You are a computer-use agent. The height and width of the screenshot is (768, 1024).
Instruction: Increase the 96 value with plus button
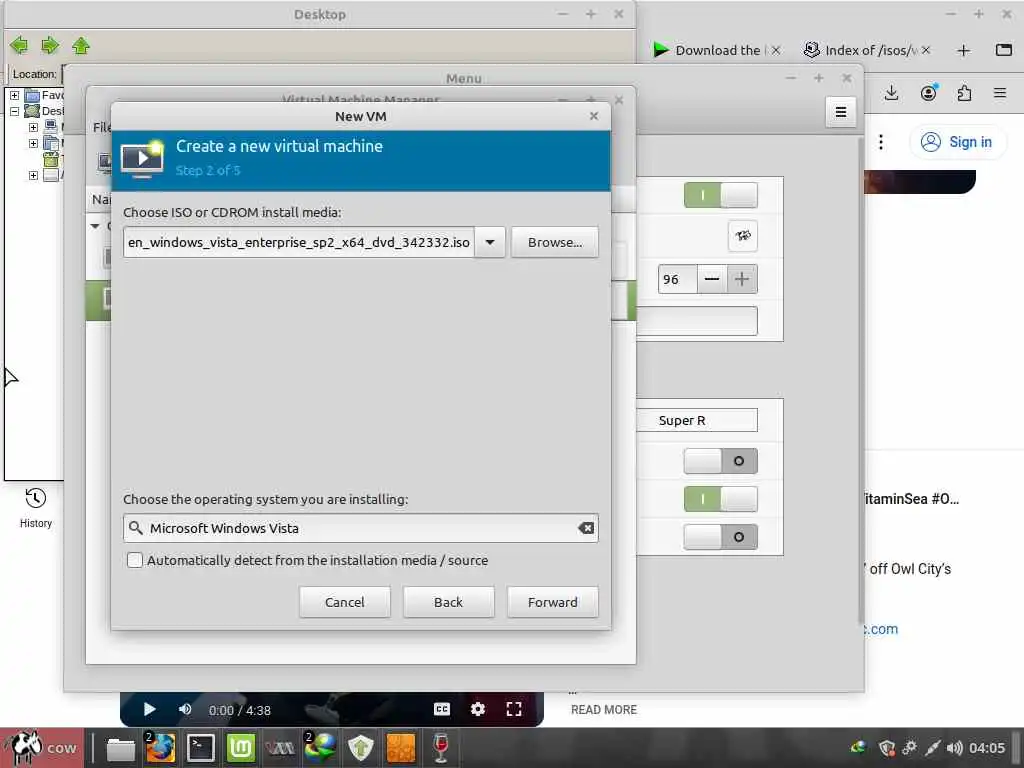742,279
